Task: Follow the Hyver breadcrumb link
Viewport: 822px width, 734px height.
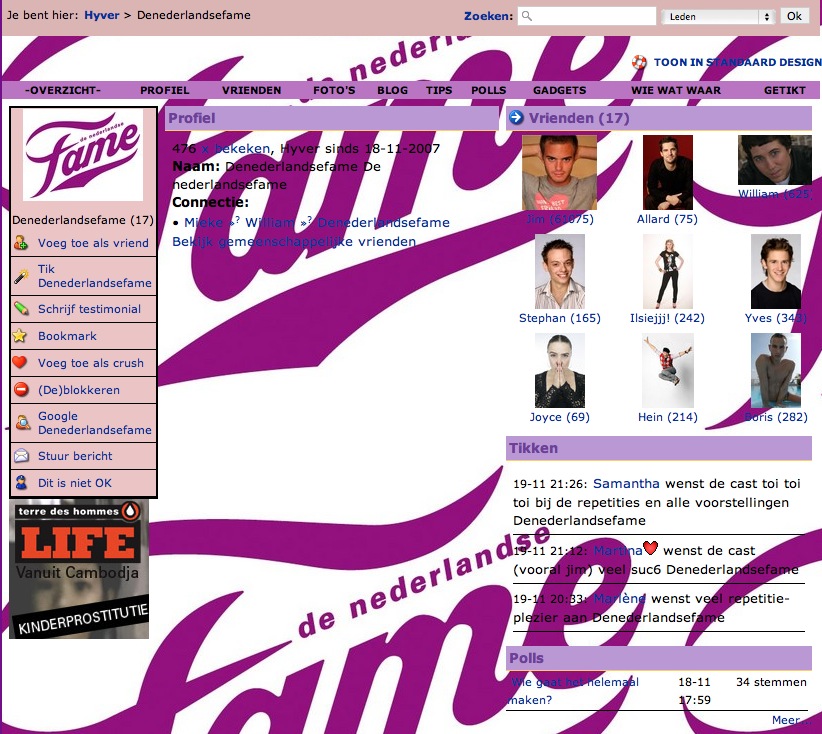Action: 102,15
